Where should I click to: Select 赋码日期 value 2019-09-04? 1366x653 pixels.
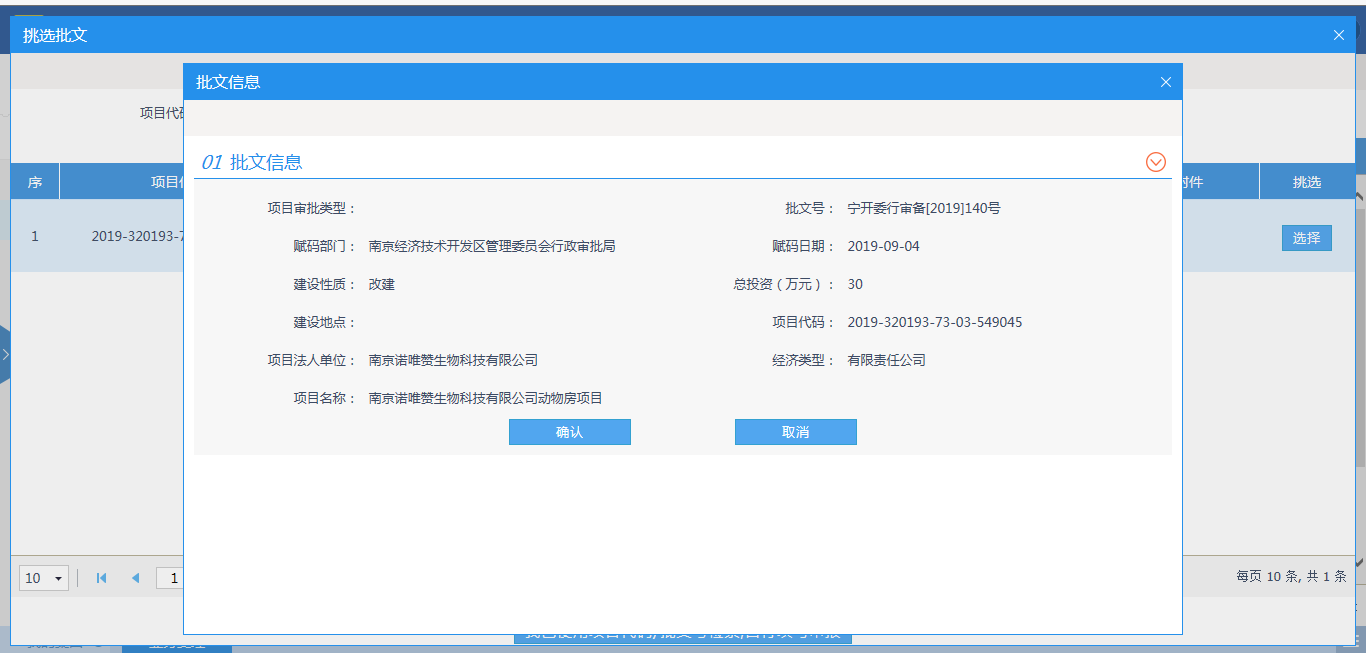click(883, 247)
